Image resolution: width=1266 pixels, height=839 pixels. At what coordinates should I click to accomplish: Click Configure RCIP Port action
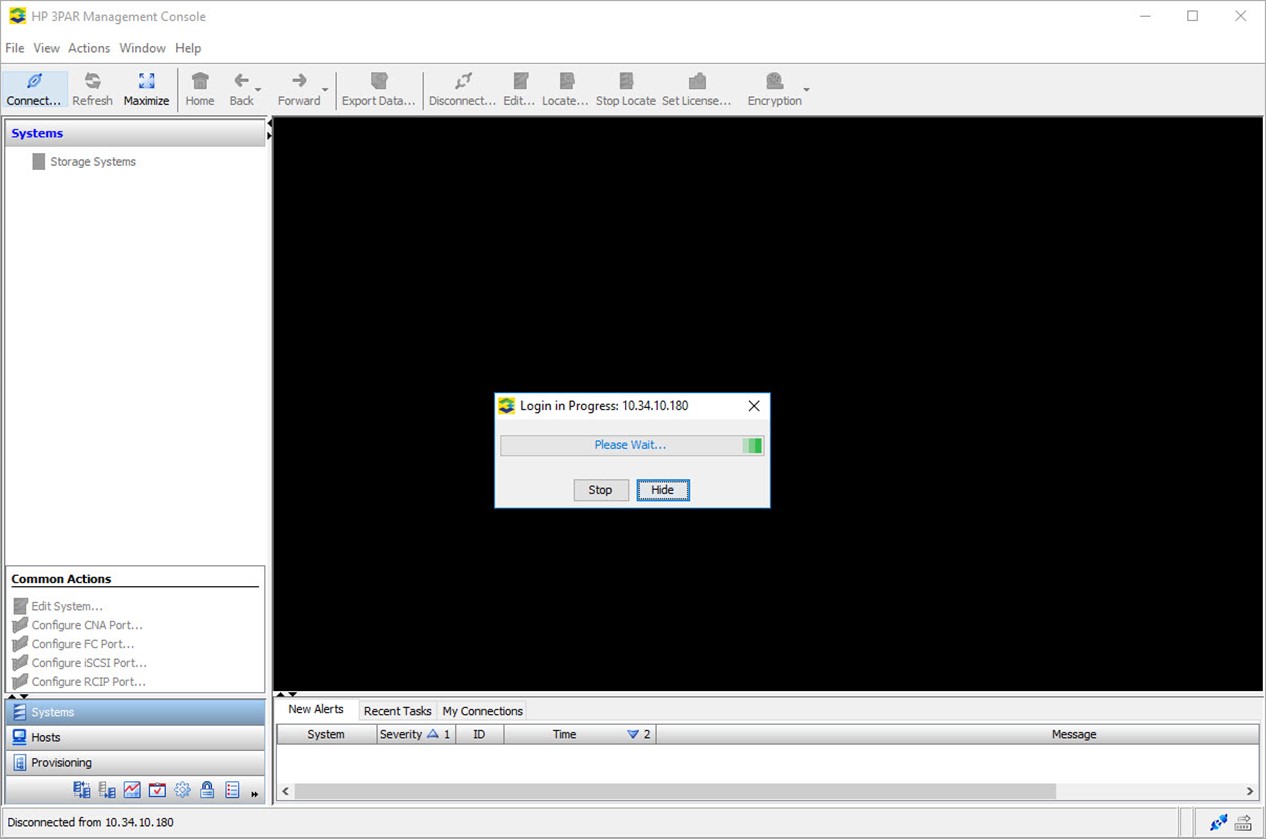[x=88, y=682]
